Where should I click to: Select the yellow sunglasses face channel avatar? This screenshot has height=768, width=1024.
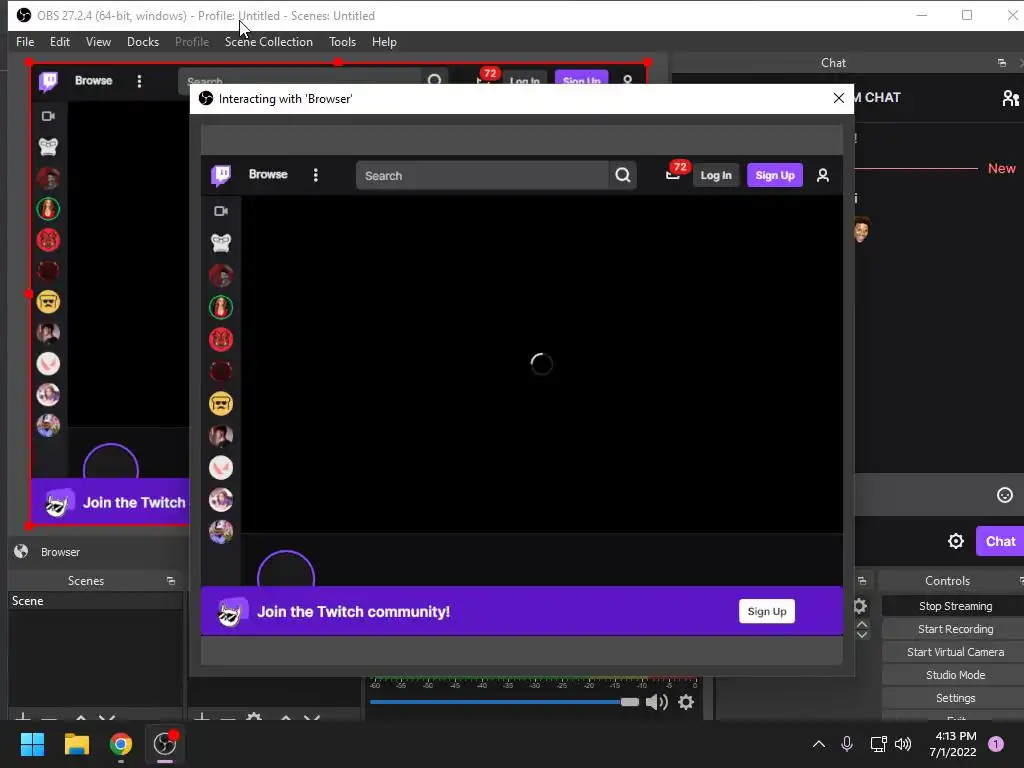(221, 404)
